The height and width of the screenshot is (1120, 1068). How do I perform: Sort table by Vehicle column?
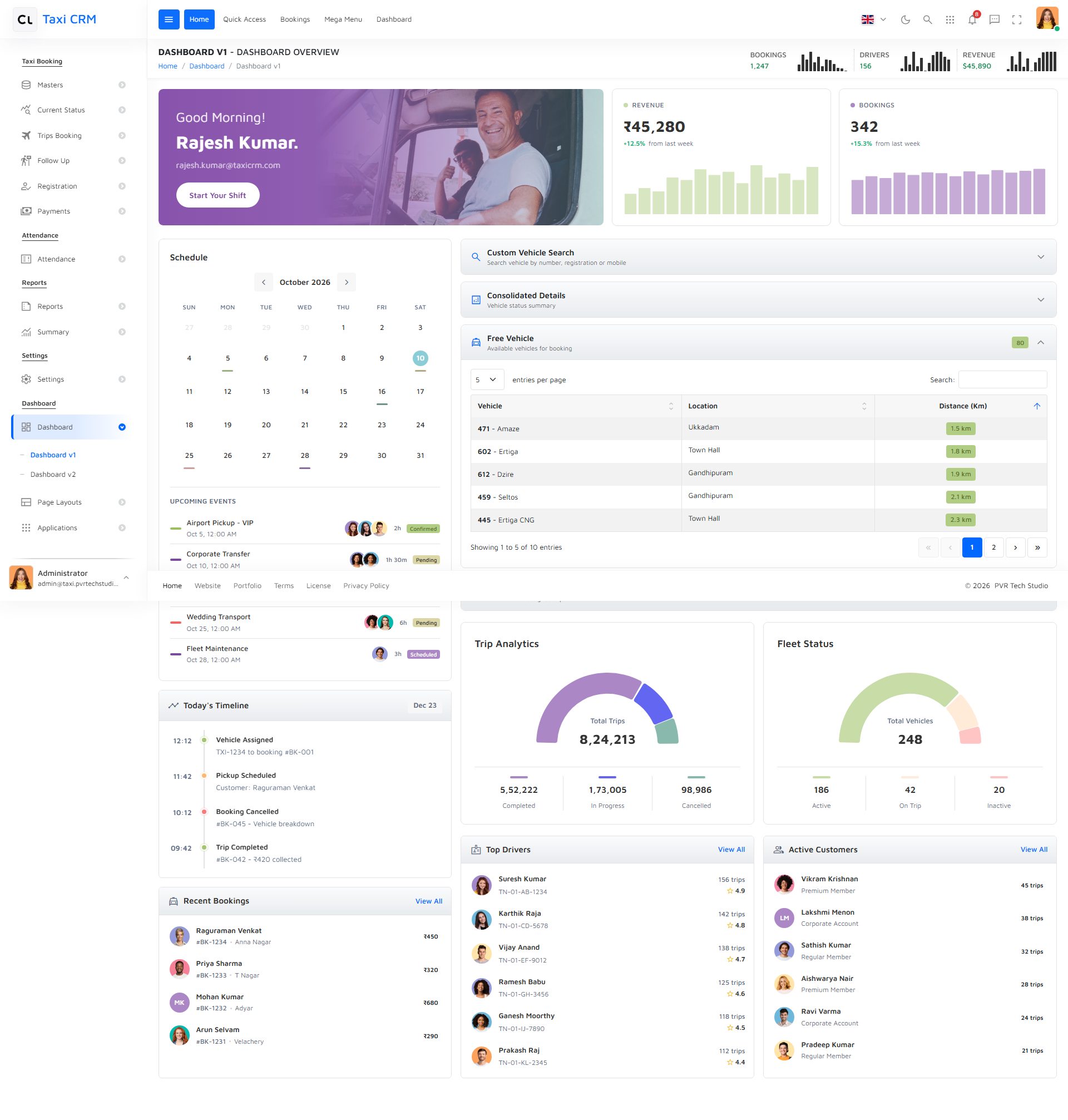coord(576,406)
